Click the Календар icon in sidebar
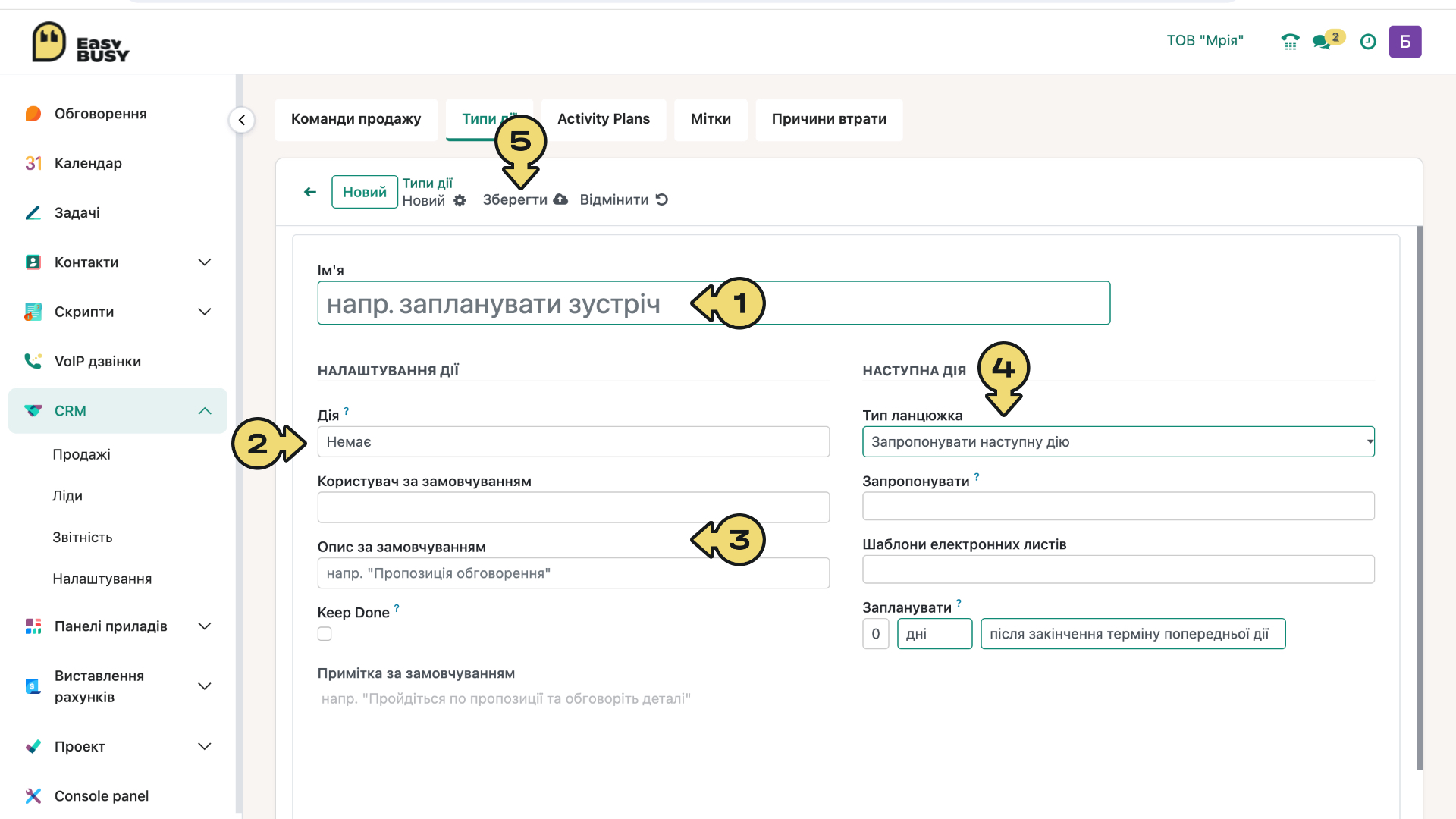This screenshot has height=819, width=1456. (x=33, y=163)
